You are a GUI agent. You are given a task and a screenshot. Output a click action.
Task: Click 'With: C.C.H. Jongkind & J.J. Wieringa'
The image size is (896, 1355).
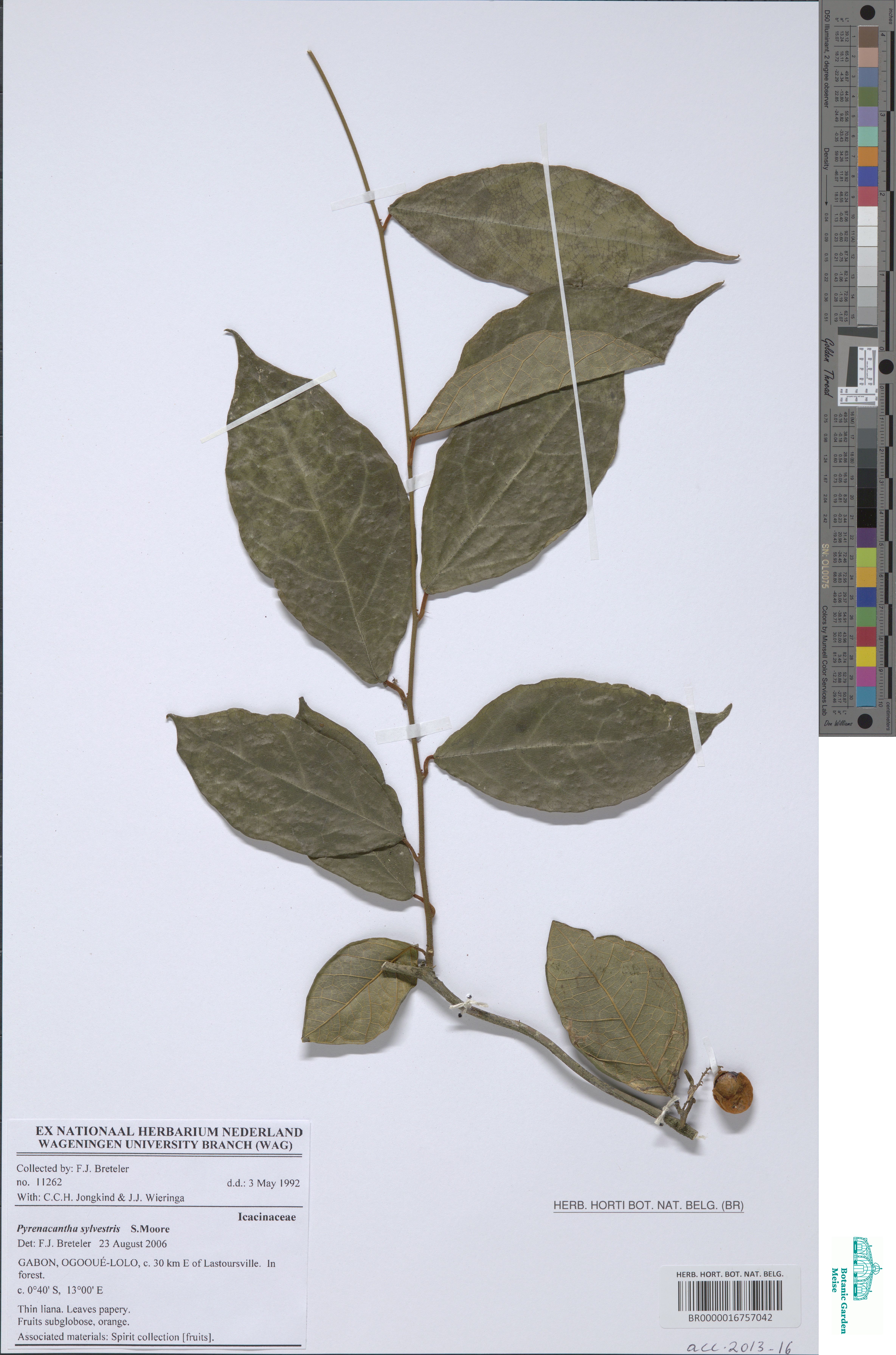pyautogui.click(x=101, y=1198)
